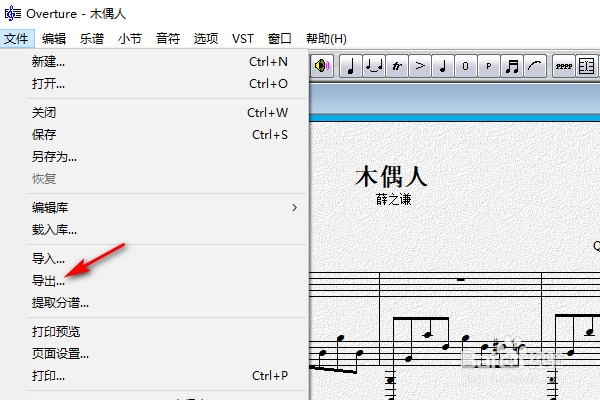The height and width of the screenshot is (400, 600).
Task: Select 关闭 in the file menu
Action: click(x=168, y=113)
